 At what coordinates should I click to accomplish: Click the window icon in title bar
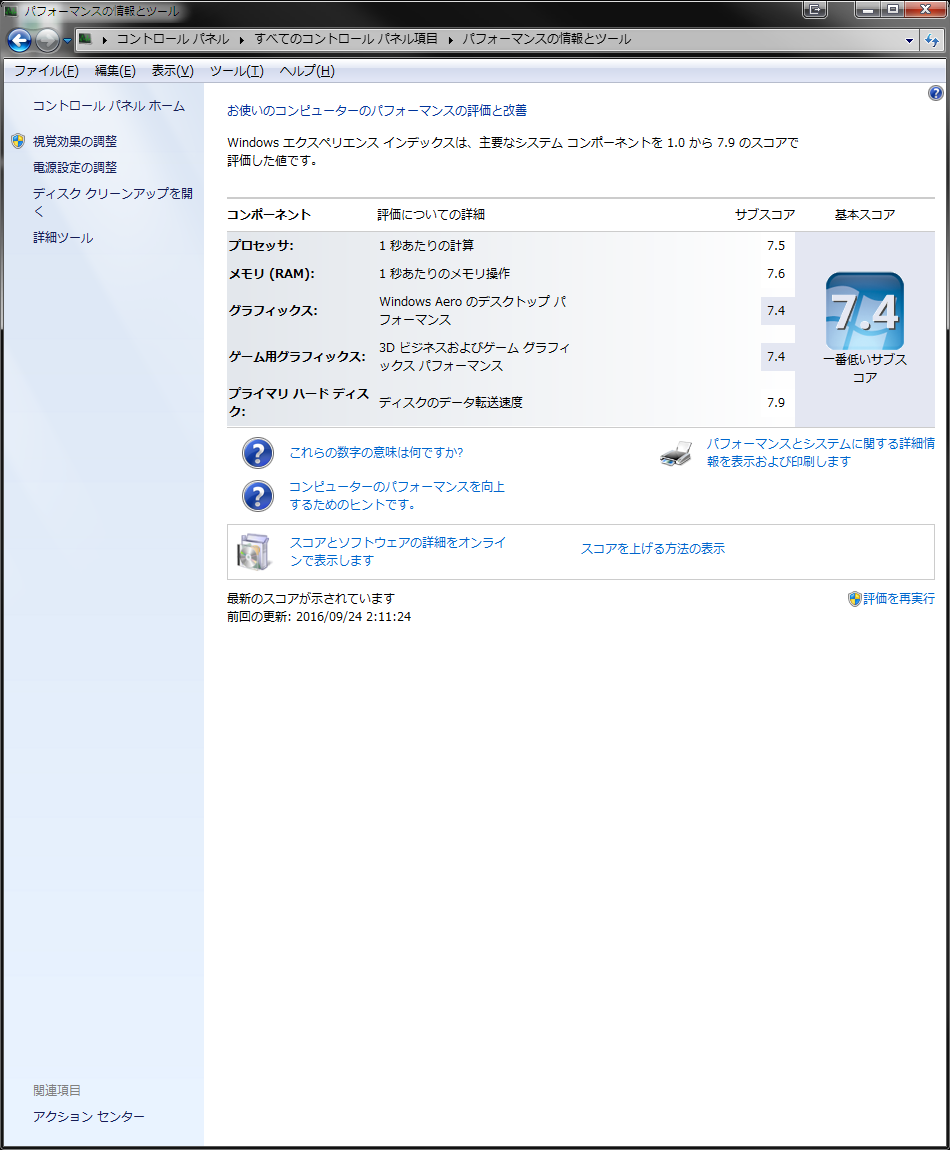11,10
